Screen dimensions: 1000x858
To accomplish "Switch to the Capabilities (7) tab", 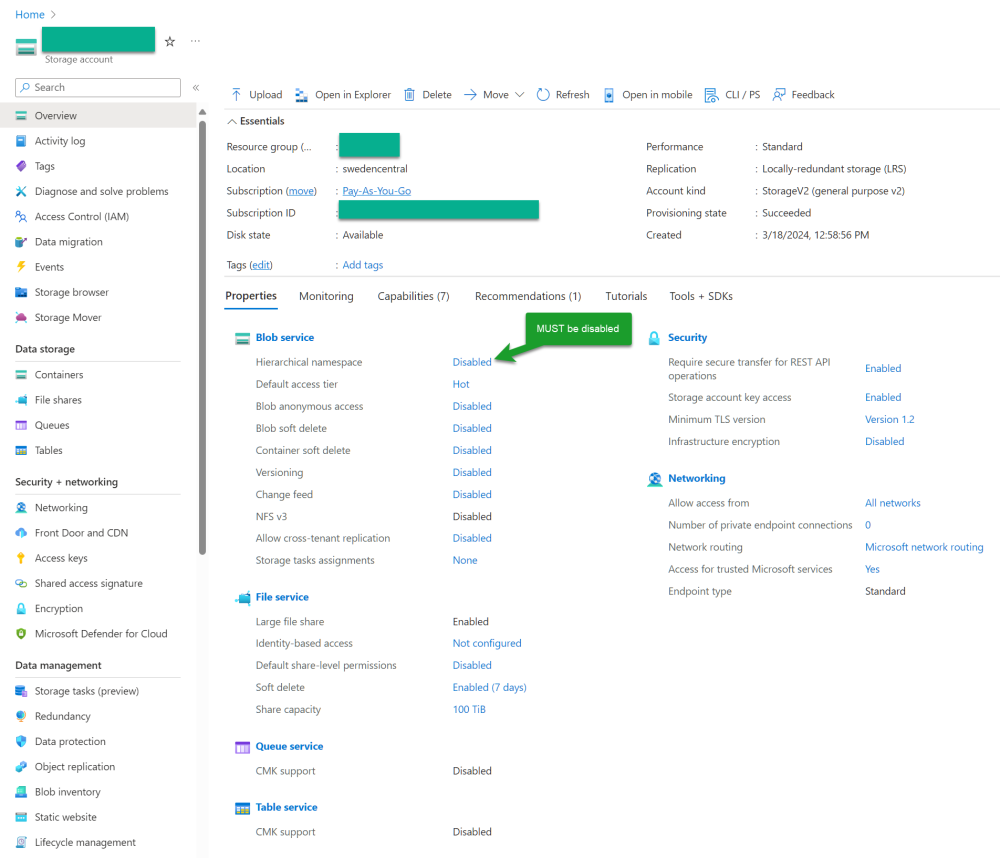I will [x=413, y=296].
